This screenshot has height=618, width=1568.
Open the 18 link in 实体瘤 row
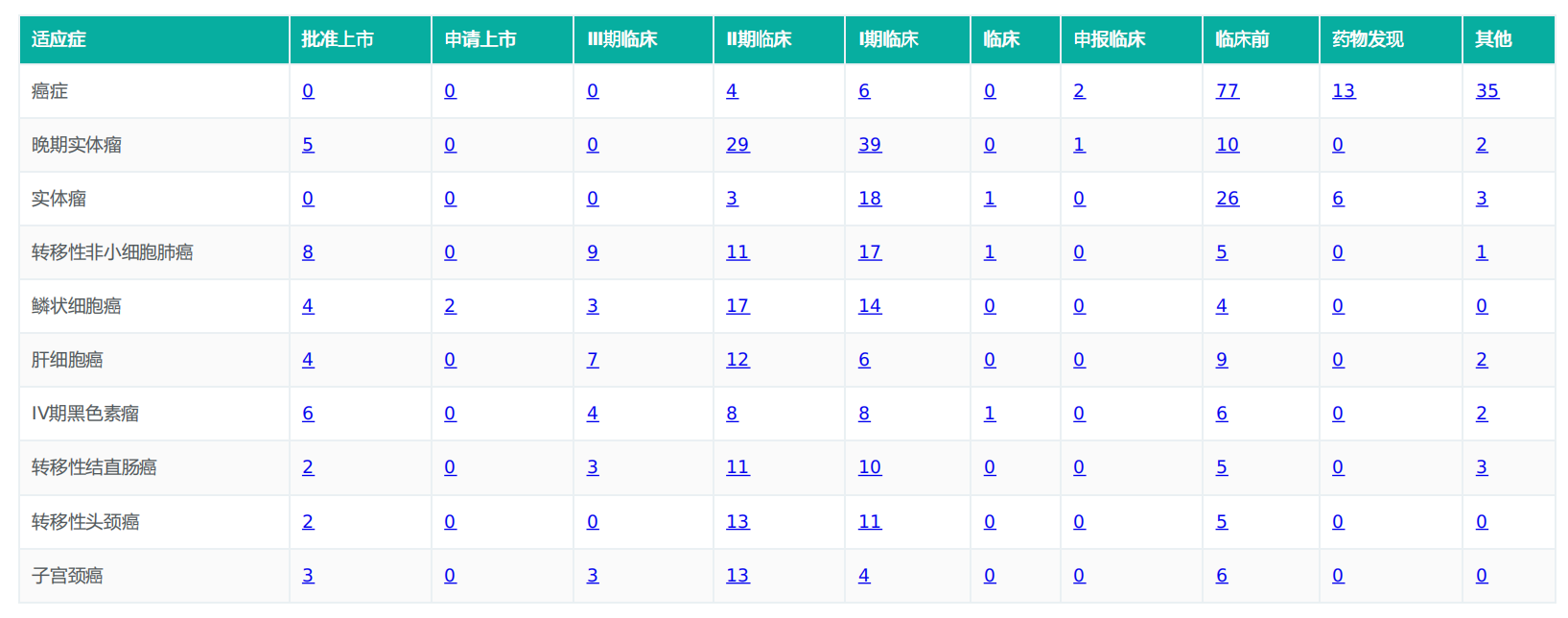tap(869, 199)
